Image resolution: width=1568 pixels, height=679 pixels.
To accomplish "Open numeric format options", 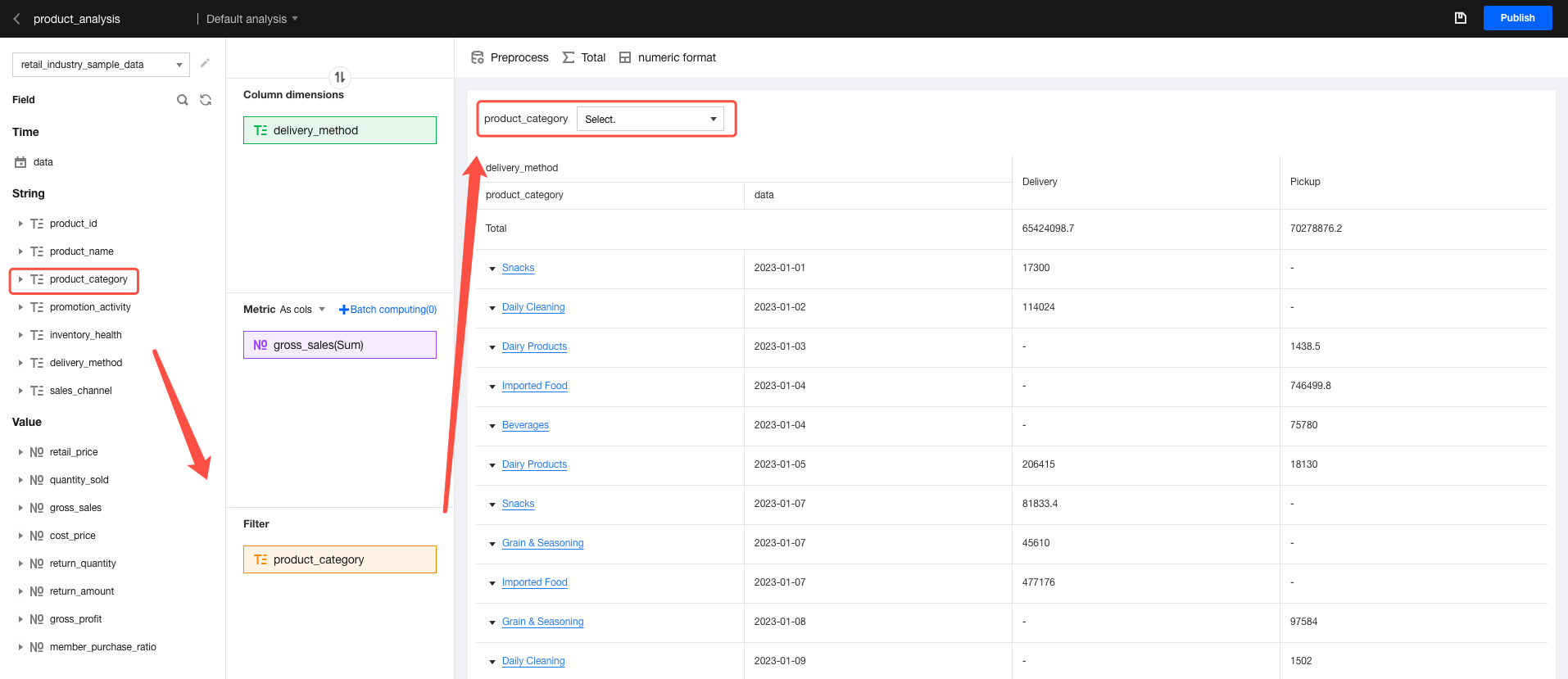I will [668, 57].
